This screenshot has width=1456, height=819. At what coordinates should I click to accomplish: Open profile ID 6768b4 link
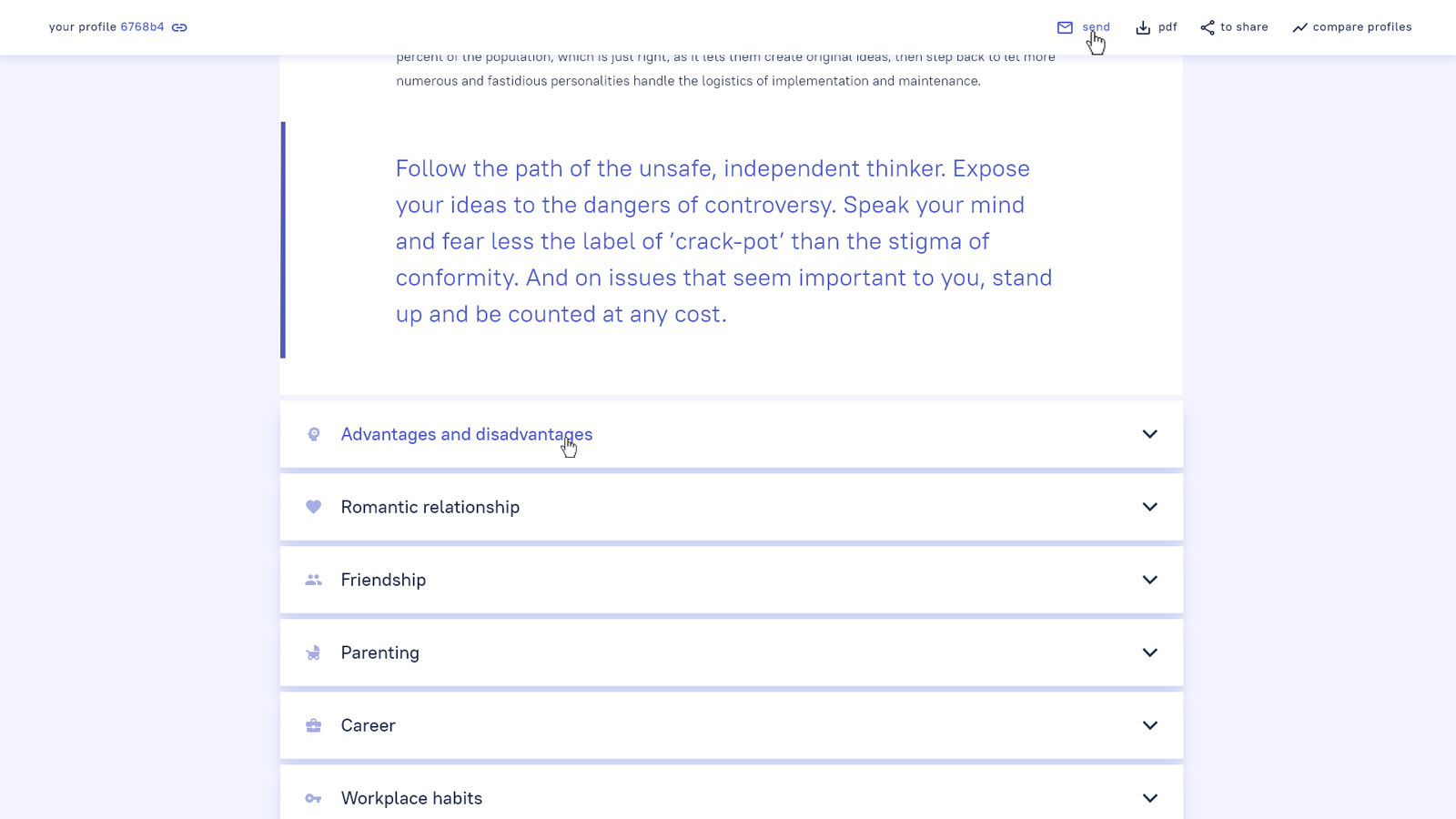[142, 27]
